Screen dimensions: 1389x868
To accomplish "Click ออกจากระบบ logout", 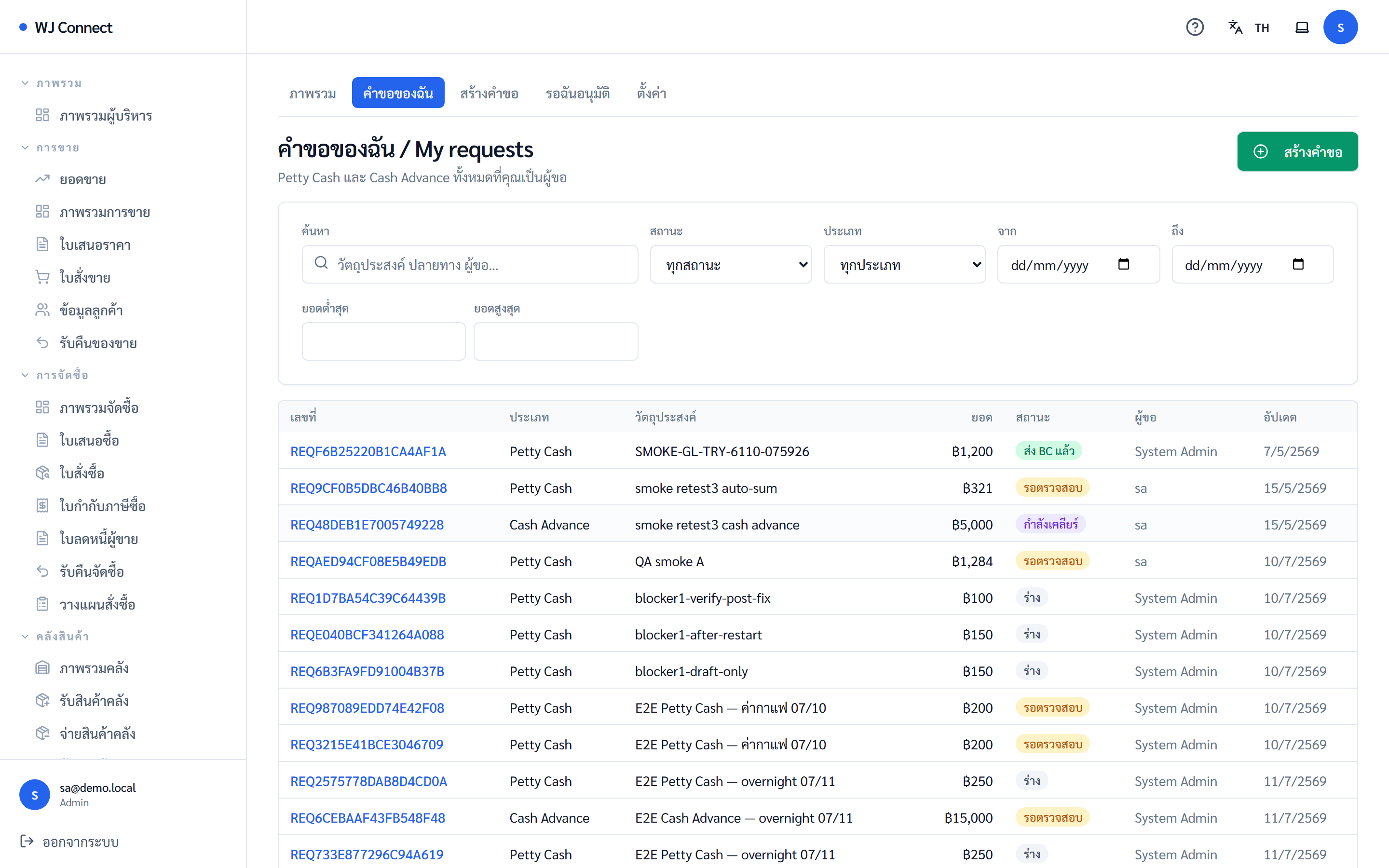I will [69, 841].
